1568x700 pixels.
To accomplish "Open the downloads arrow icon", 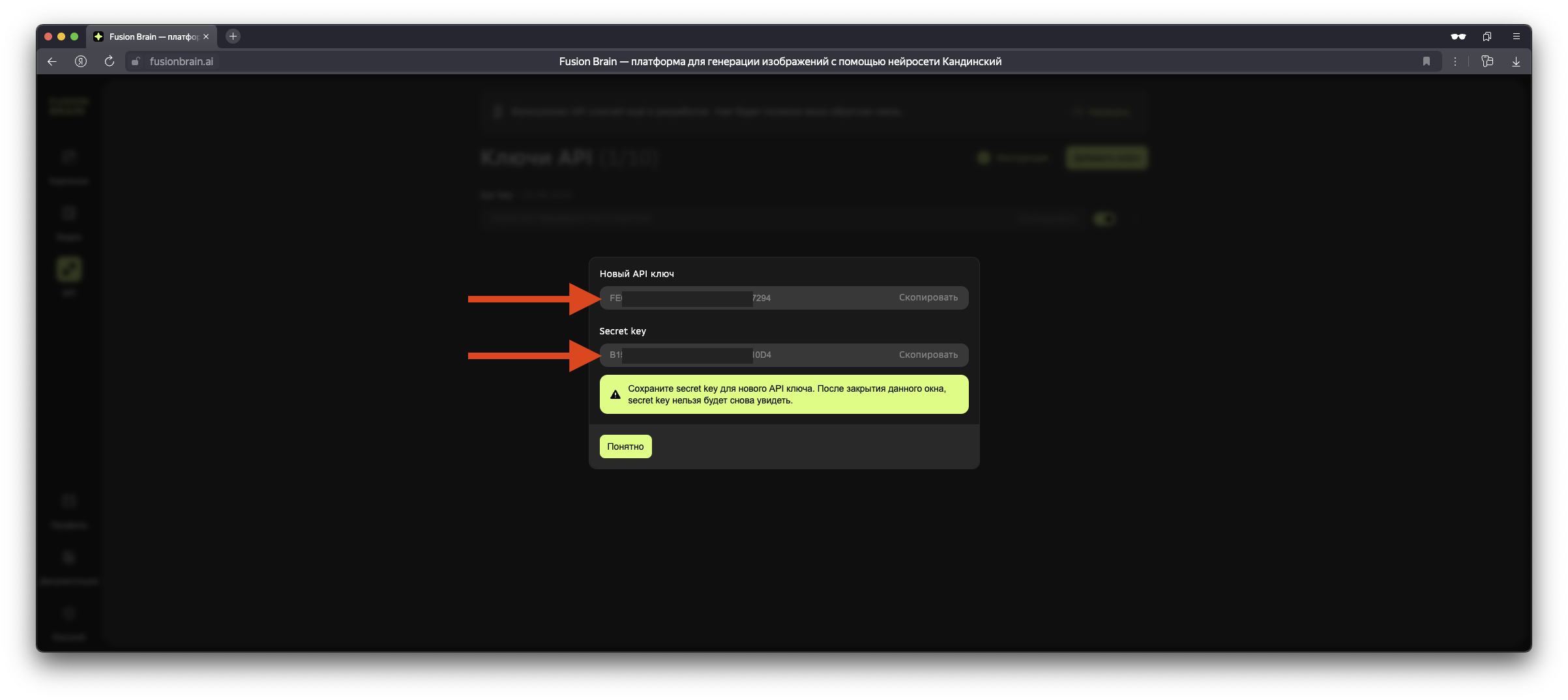I will point(1516,61).
